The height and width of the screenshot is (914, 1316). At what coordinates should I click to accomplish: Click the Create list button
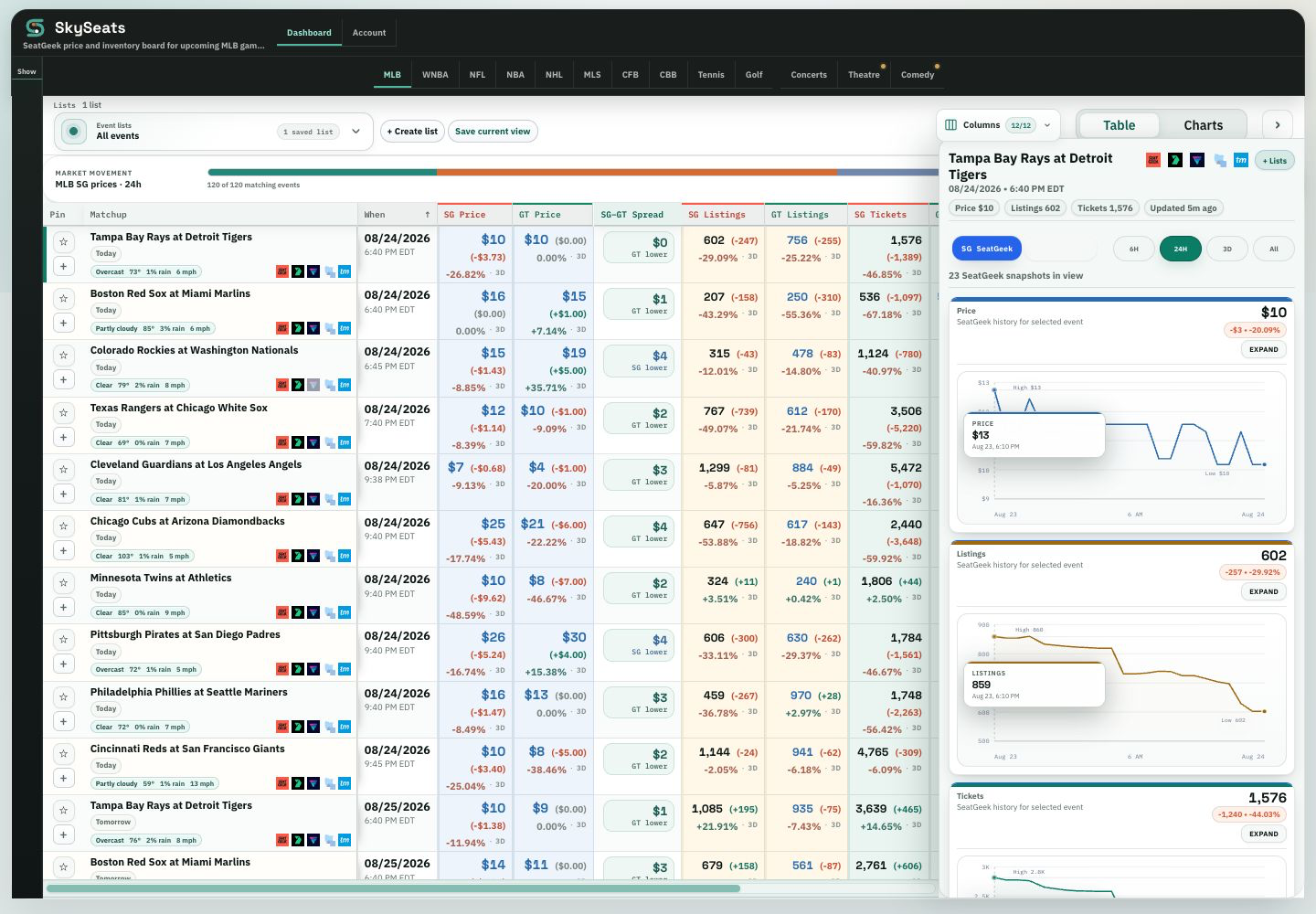pyautogui.click(x=412, y=132)
